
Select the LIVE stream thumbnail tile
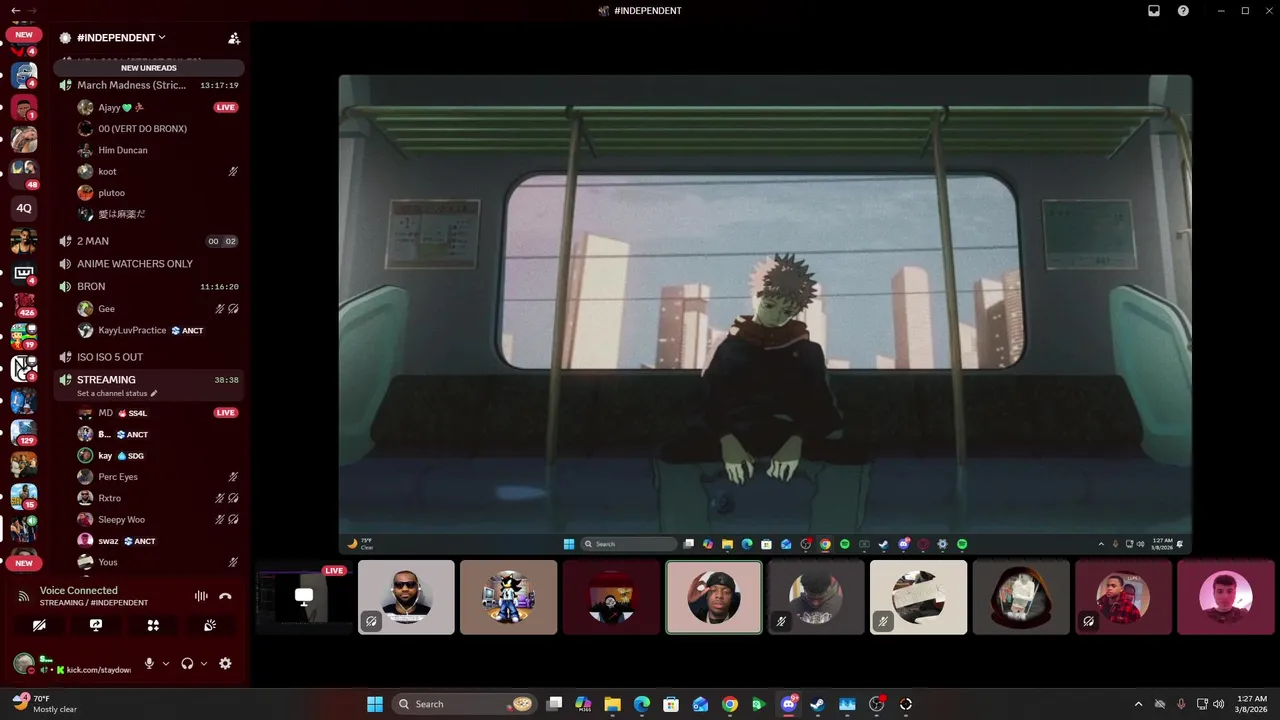click(304, 597)
